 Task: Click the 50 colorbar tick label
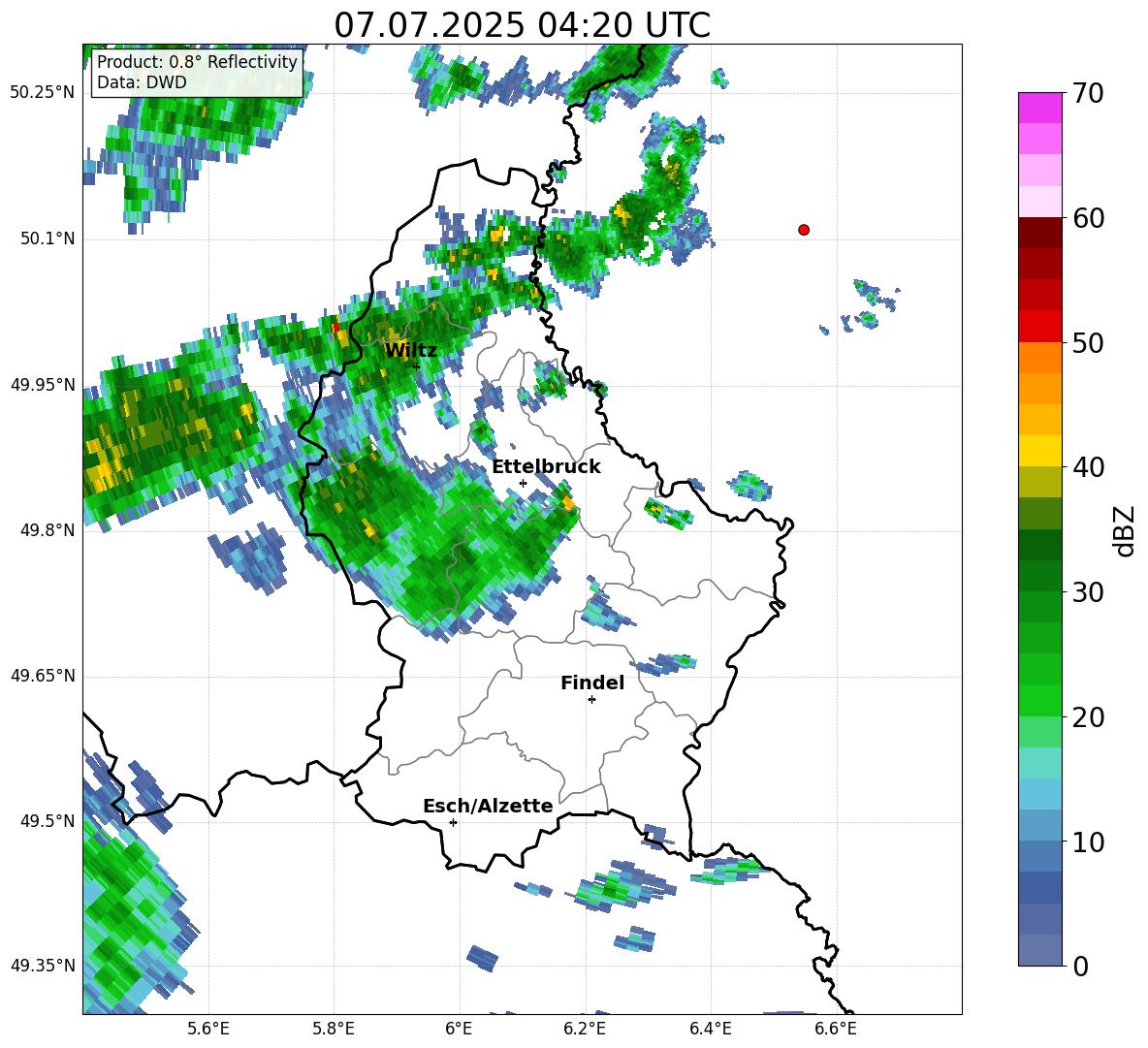point(1088,342)
